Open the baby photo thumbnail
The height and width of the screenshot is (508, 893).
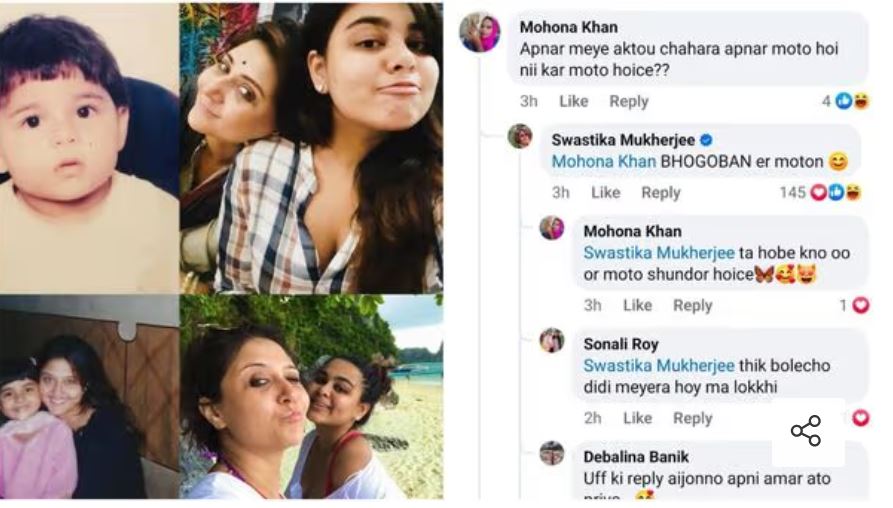[x=89, y=148]
